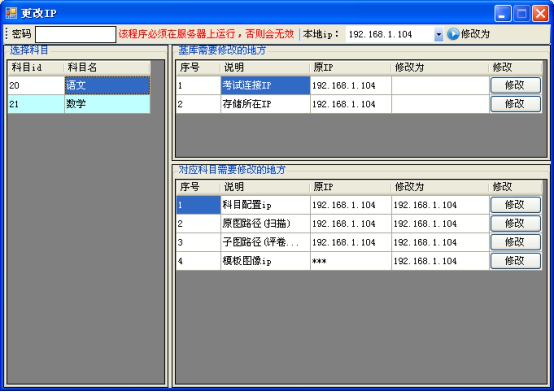The height and width of the screenshot is (392, 554).
Task: Click subject id cell 20
Action: (36, 85)
